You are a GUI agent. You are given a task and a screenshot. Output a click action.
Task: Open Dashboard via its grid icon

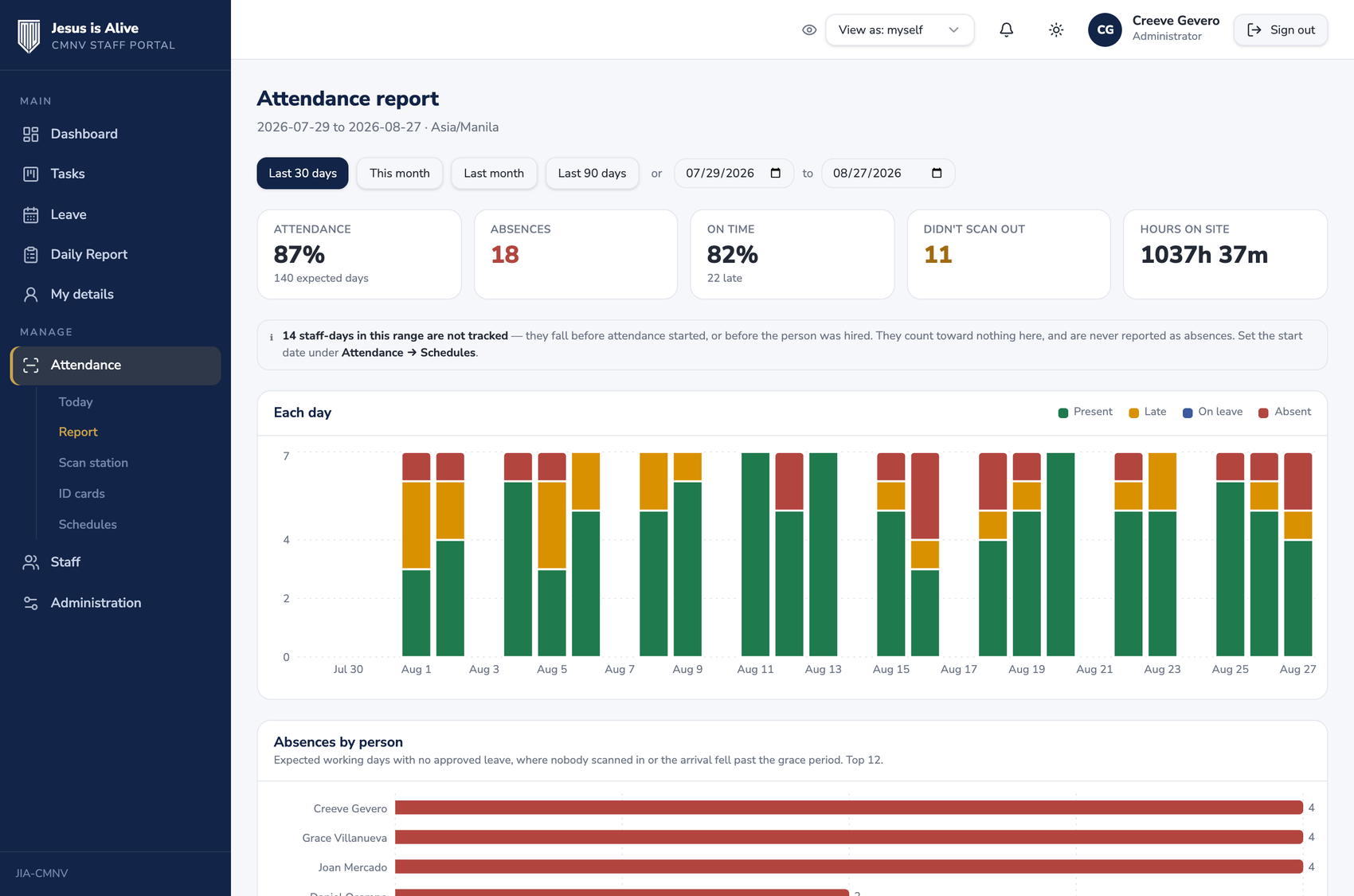point(31,135)
